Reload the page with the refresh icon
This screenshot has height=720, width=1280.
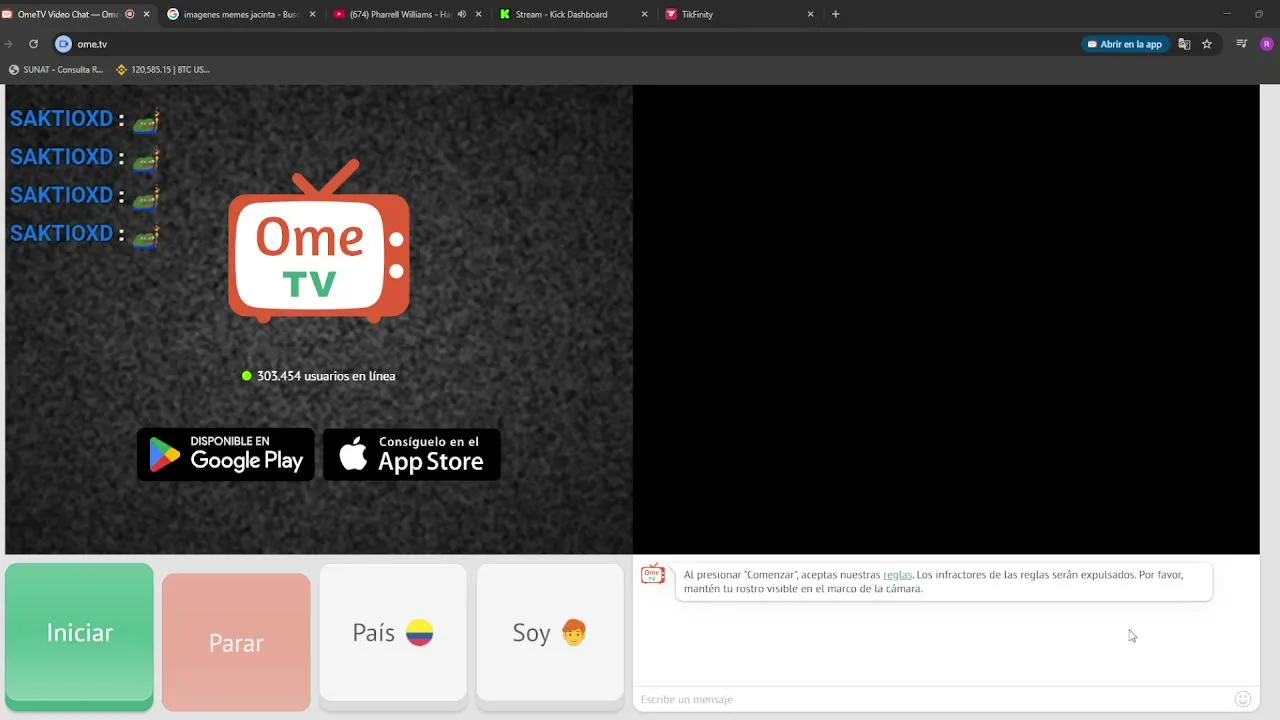(33, 44)
